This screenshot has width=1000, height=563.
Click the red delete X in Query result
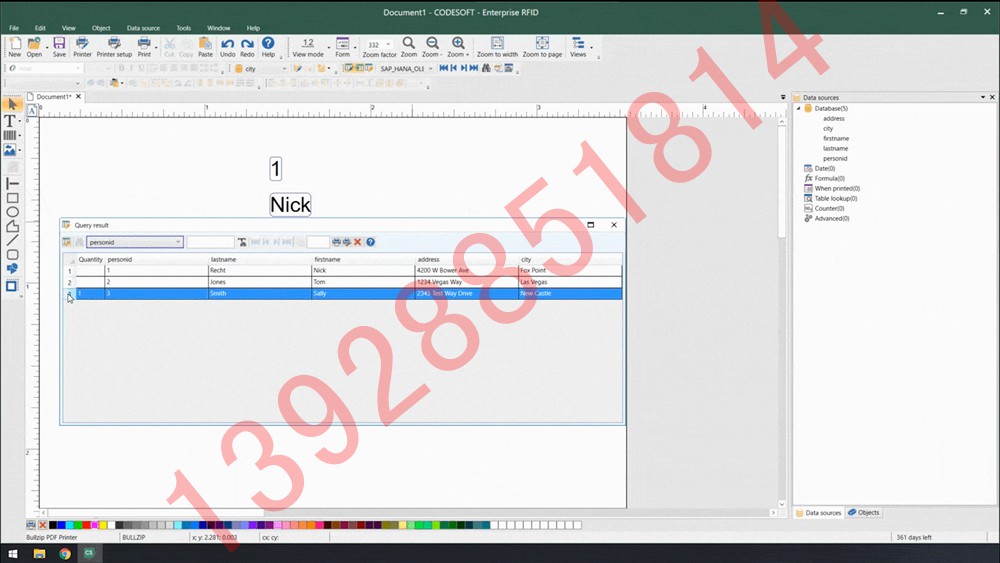click(358, 242)
